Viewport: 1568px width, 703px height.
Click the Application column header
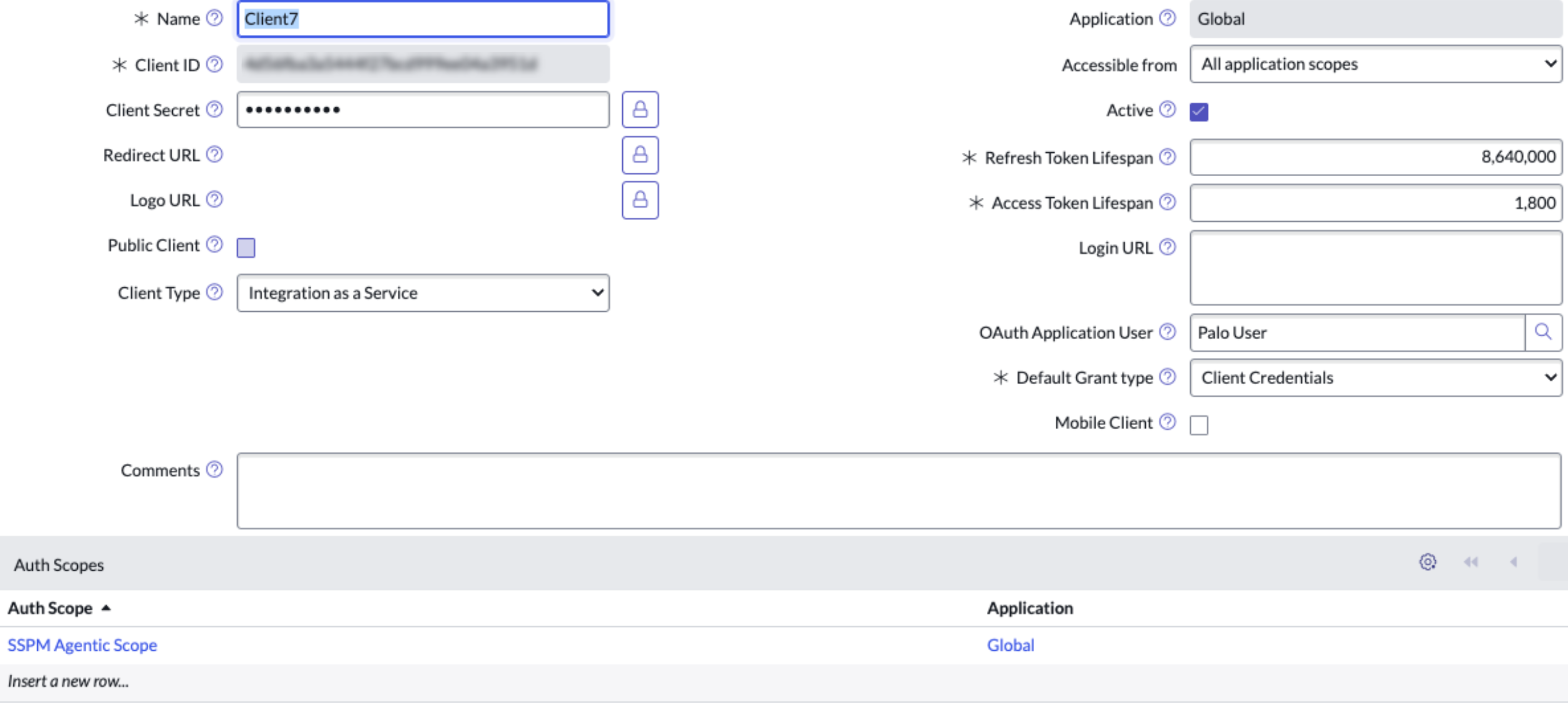point(1030,607)
